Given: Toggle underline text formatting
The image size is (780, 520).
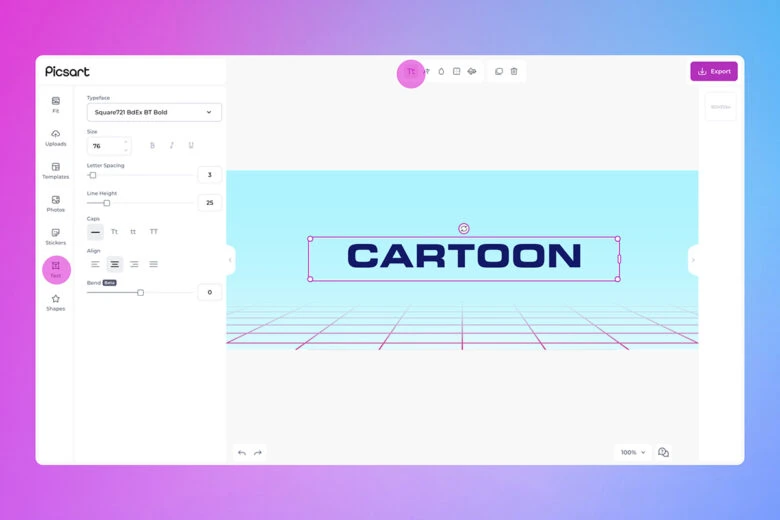Looking at the screenshot, I should pos(191,146).
